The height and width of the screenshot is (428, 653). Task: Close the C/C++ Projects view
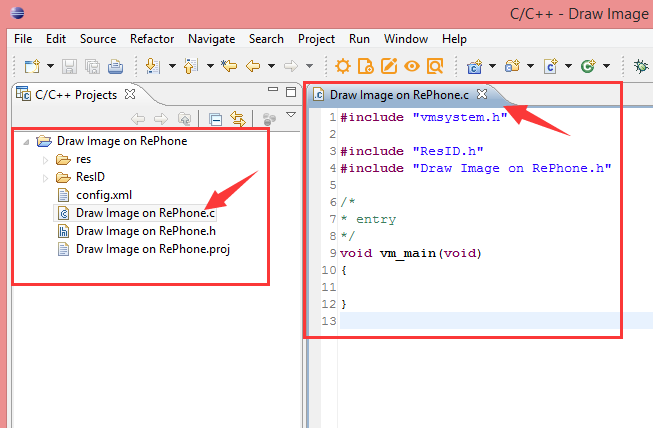coord(130,94)
